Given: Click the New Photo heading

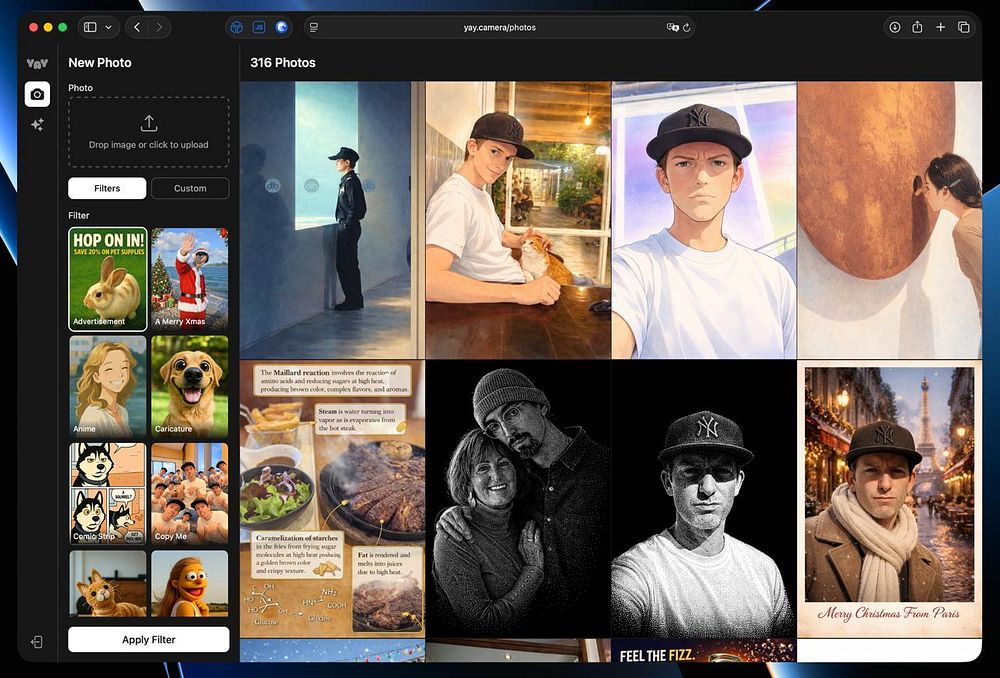Looking at the screenshot, I should (99, 63).
